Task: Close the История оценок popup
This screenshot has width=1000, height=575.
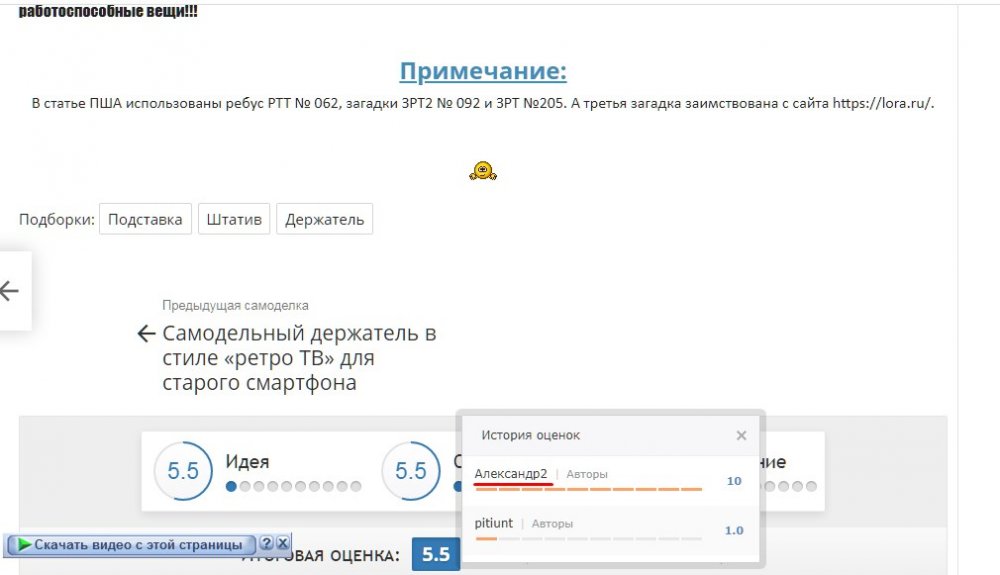Action: (x=741, y=436)
